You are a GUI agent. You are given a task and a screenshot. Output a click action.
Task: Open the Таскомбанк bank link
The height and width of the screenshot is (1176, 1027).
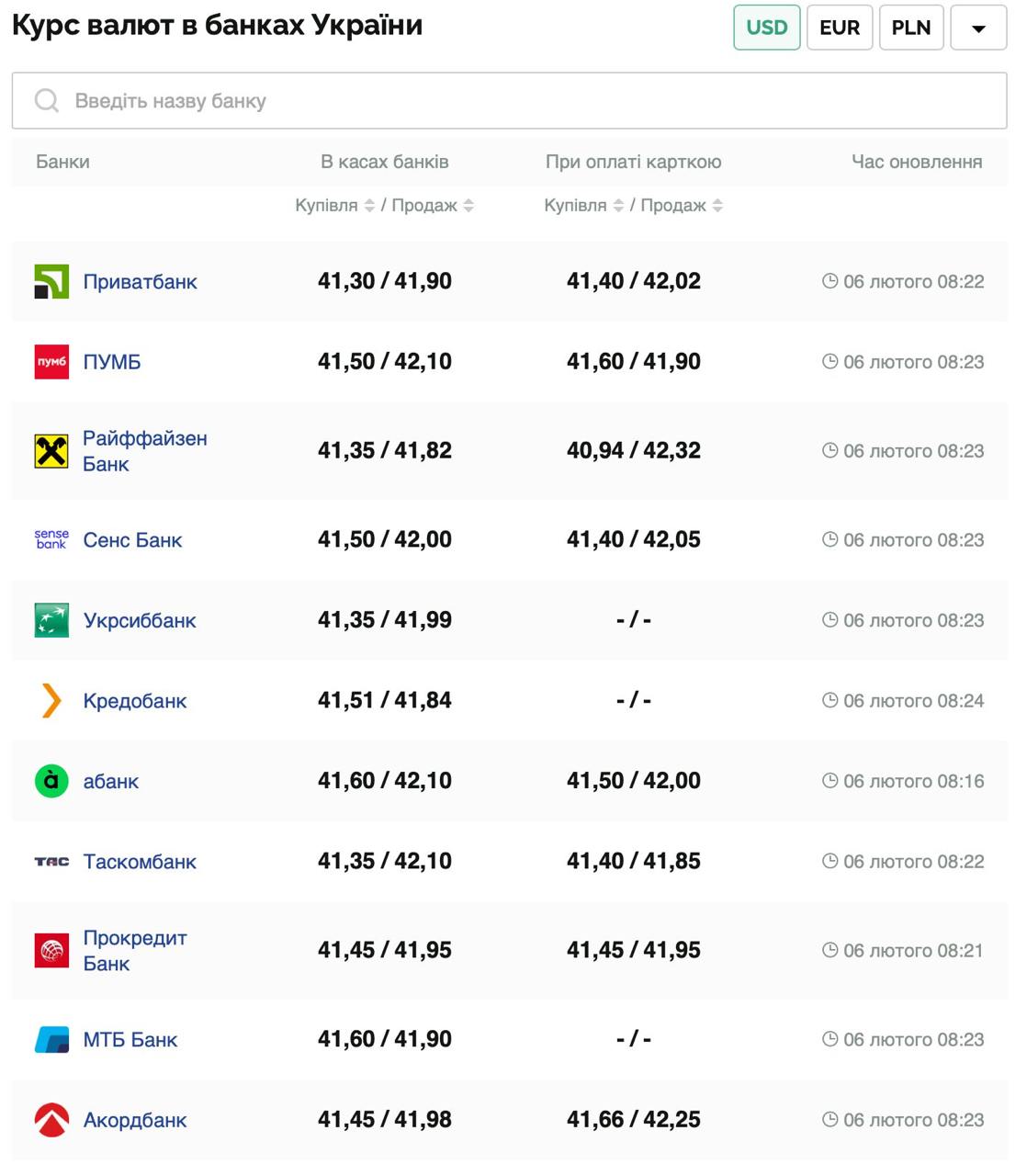coord(140,862)
